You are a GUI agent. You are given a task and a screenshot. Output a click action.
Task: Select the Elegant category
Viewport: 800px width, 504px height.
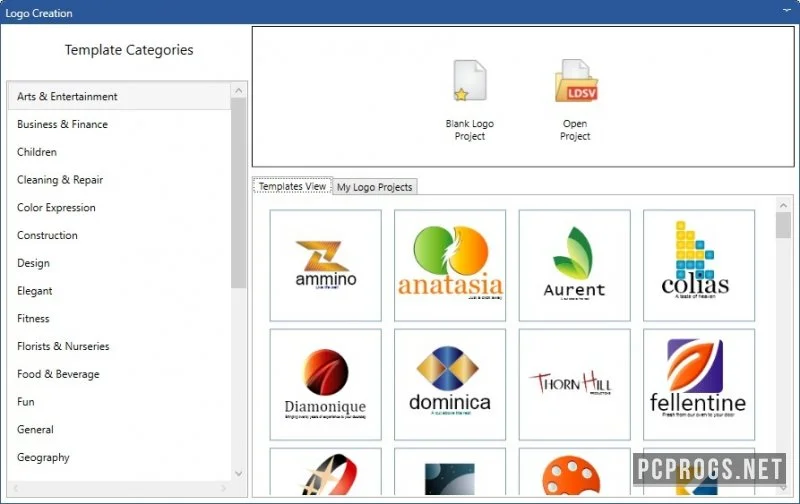(119, 291)
